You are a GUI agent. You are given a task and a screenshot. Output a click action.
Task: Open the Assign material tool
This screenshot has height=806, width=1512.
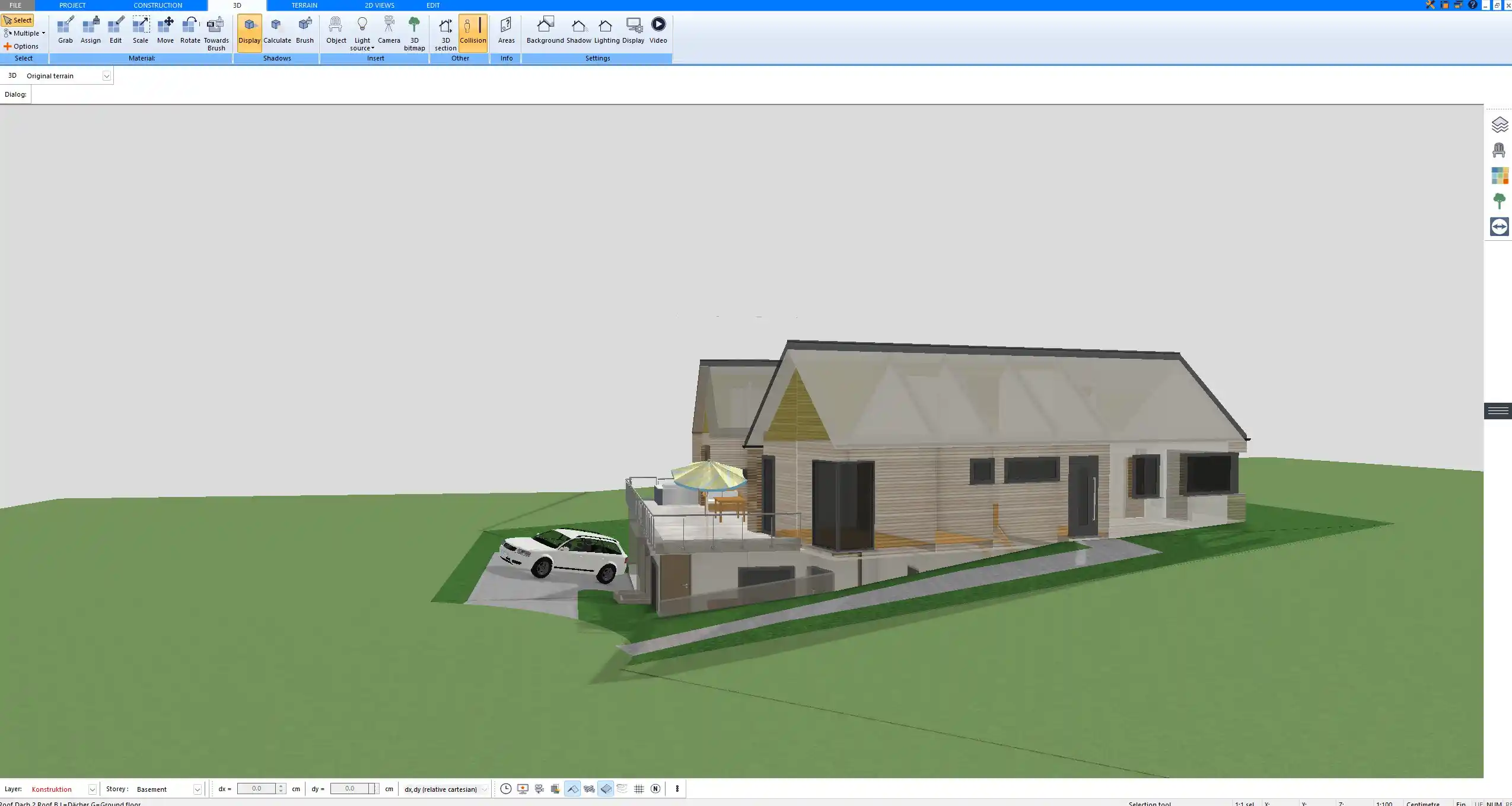click(x=90, y=30)
